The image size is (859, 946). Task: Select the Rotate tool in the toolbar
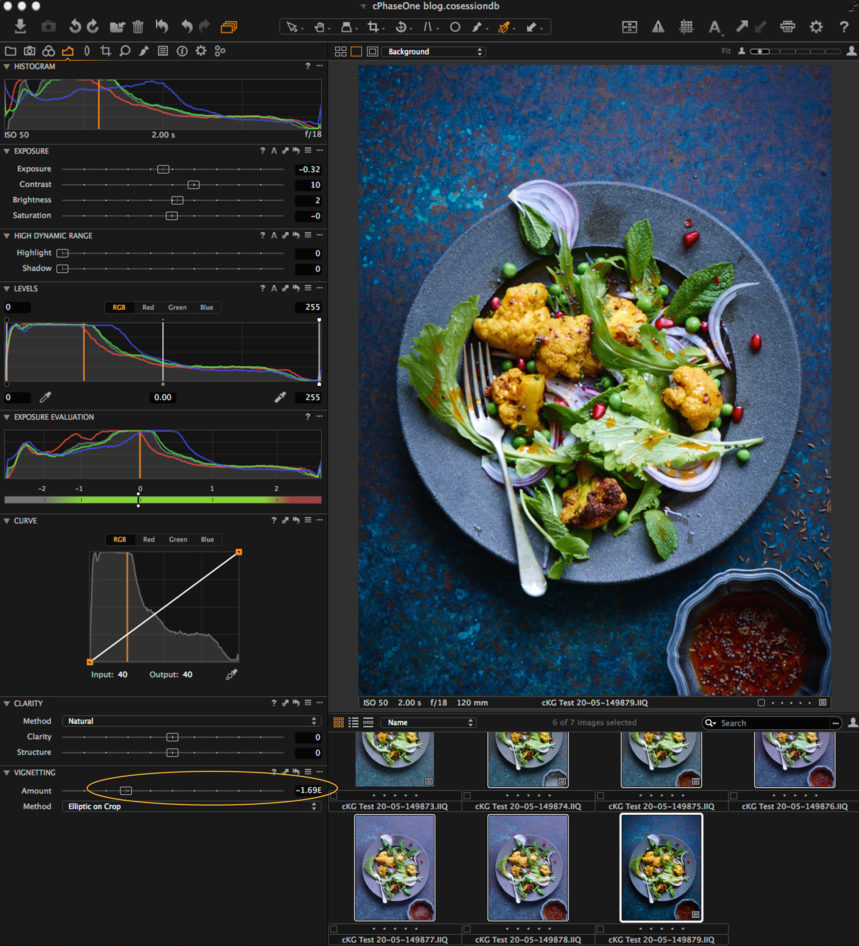pos(400,27)
